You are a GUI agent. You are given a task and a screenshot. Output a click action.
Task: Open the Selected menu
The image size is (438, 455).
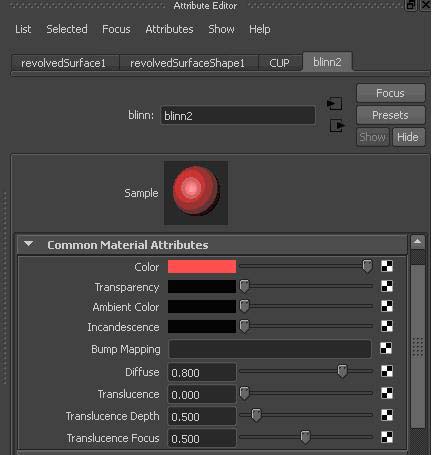[x=67, y=29]
